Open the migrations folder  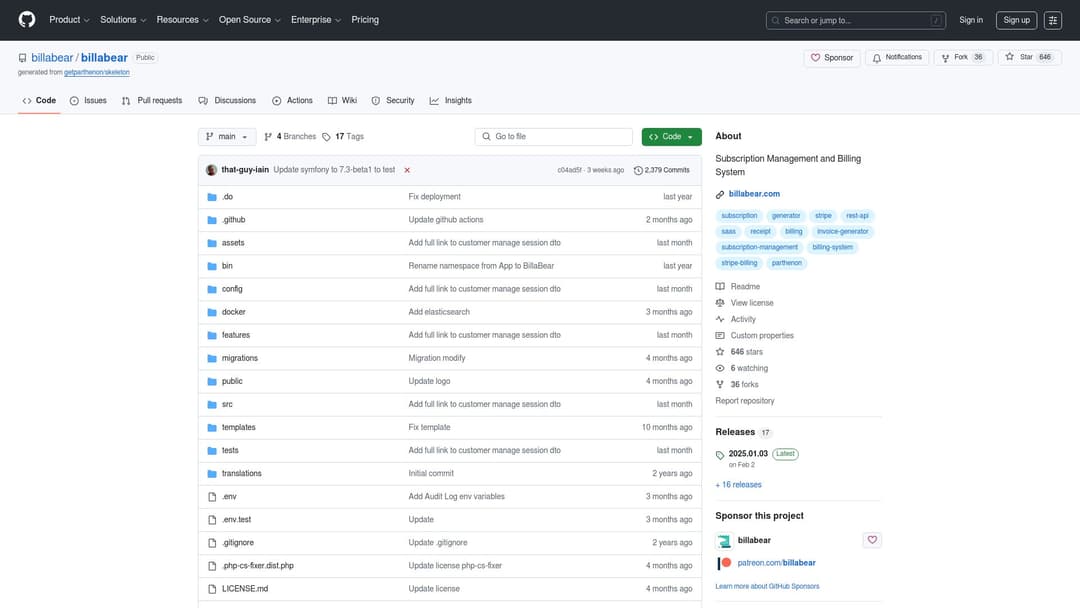pyautogui.click(x=240, y=358)
